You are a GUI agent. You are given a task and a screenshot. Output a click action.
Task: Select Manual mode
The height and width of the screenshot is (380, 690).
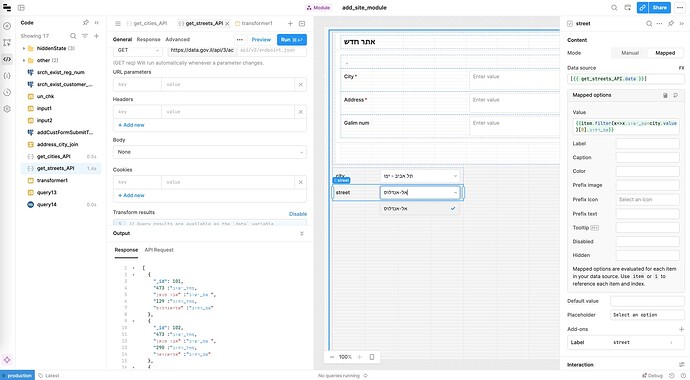tap(630, 53)
